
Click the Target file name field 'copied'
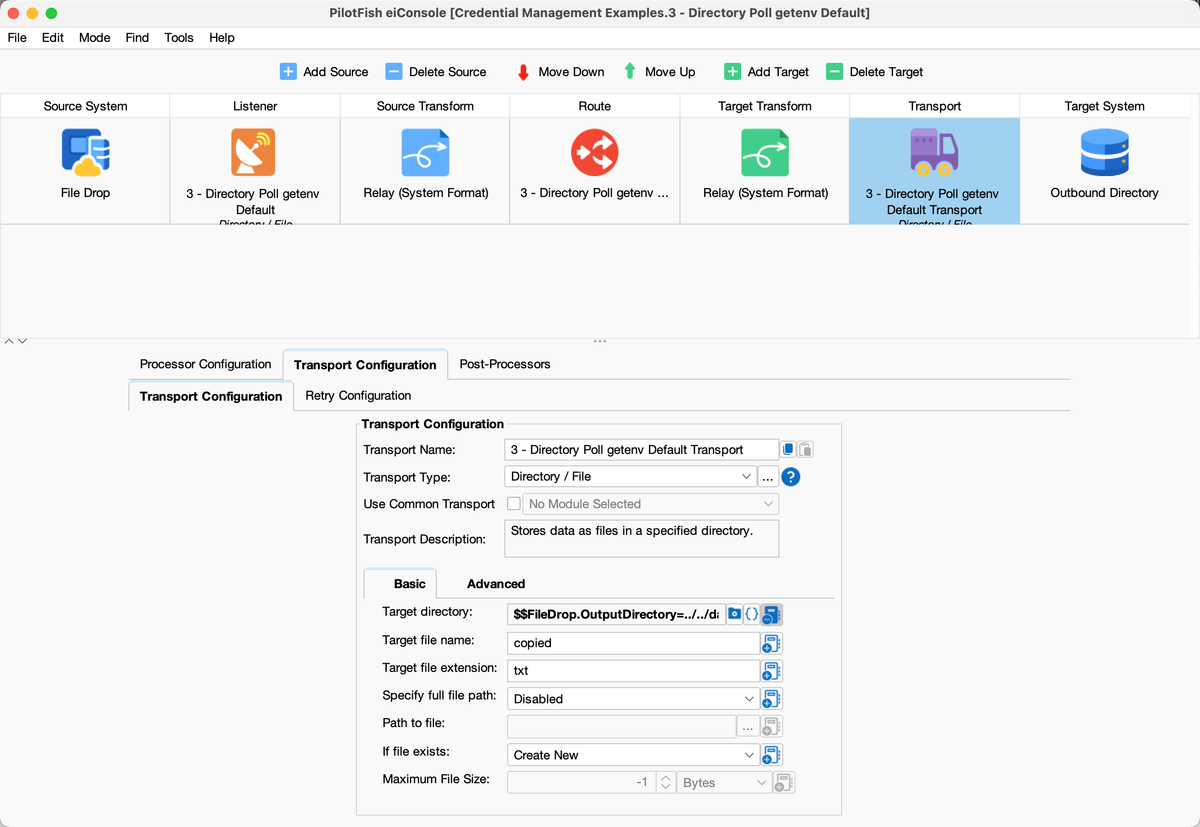633,643
